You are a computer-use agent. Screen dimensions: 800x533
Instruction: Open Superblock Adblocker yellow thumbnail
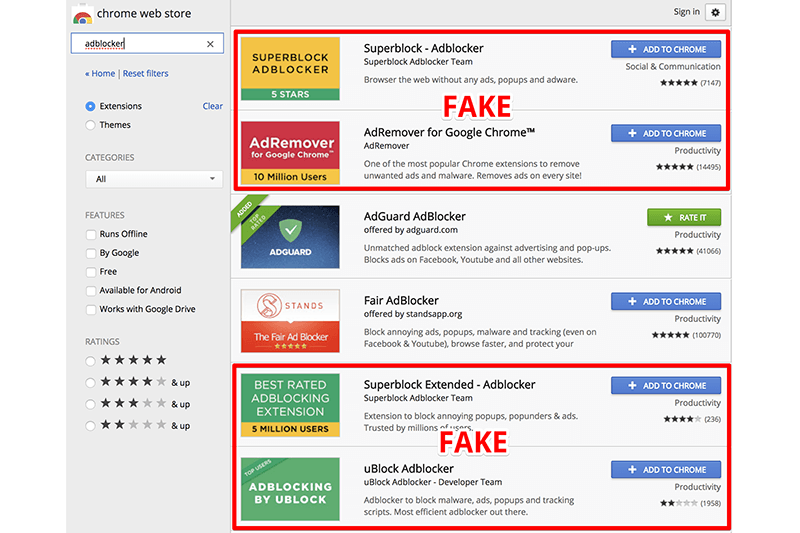tap(290, 68)
